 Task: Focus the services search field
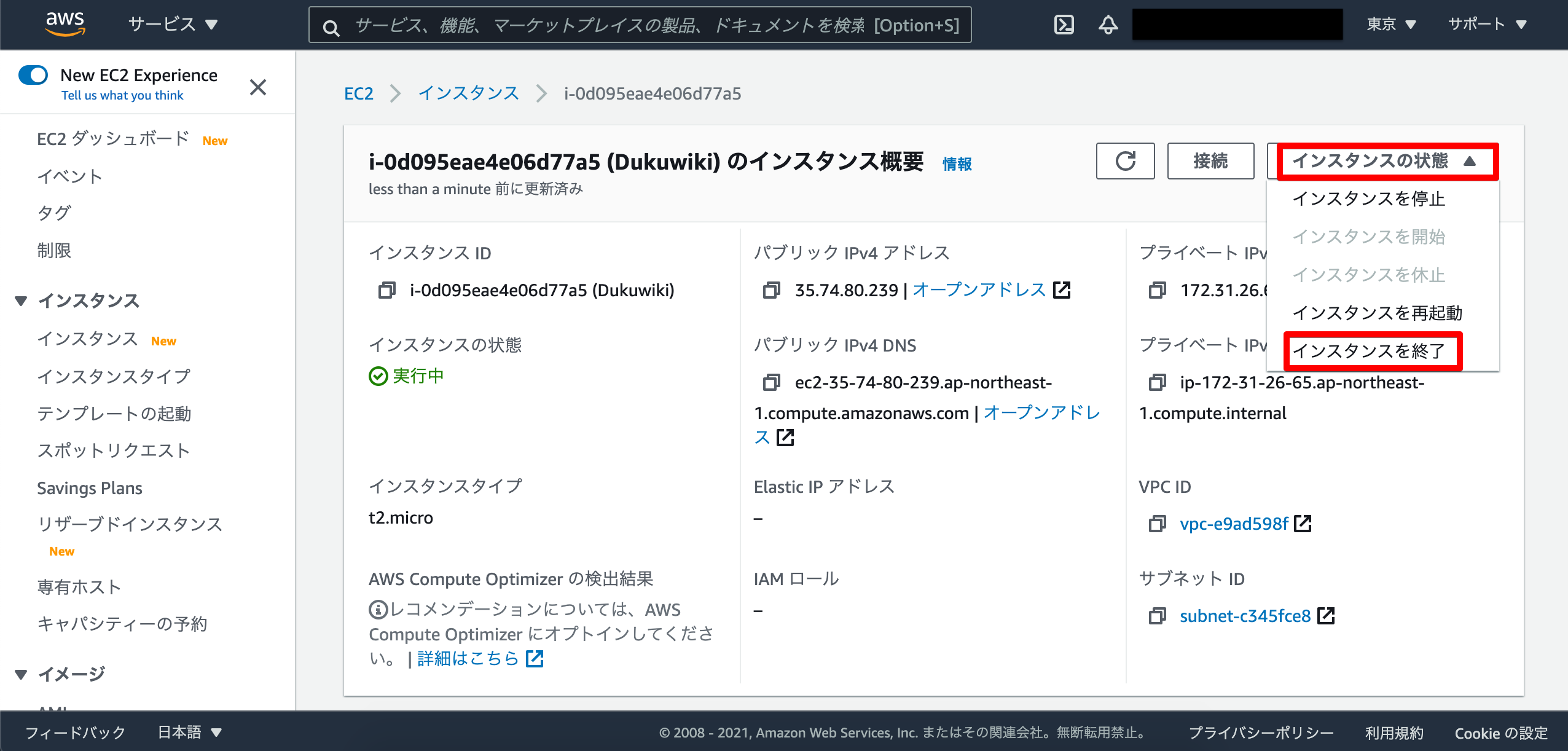(640, 25)
